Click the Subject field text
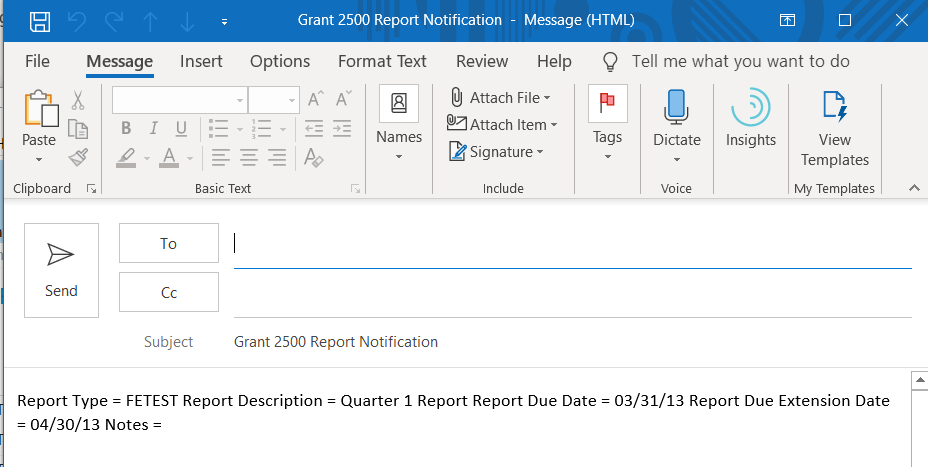Viewport: 928px width, 467px height. (x=336, y=342)
